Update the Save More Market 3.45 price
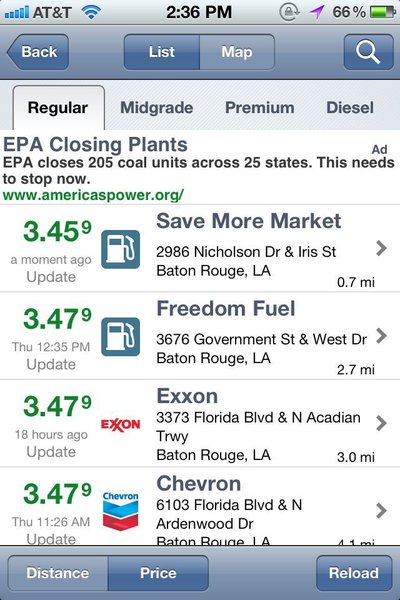The height and width of the screenshot is (600, 400). [x=51, y=277]
